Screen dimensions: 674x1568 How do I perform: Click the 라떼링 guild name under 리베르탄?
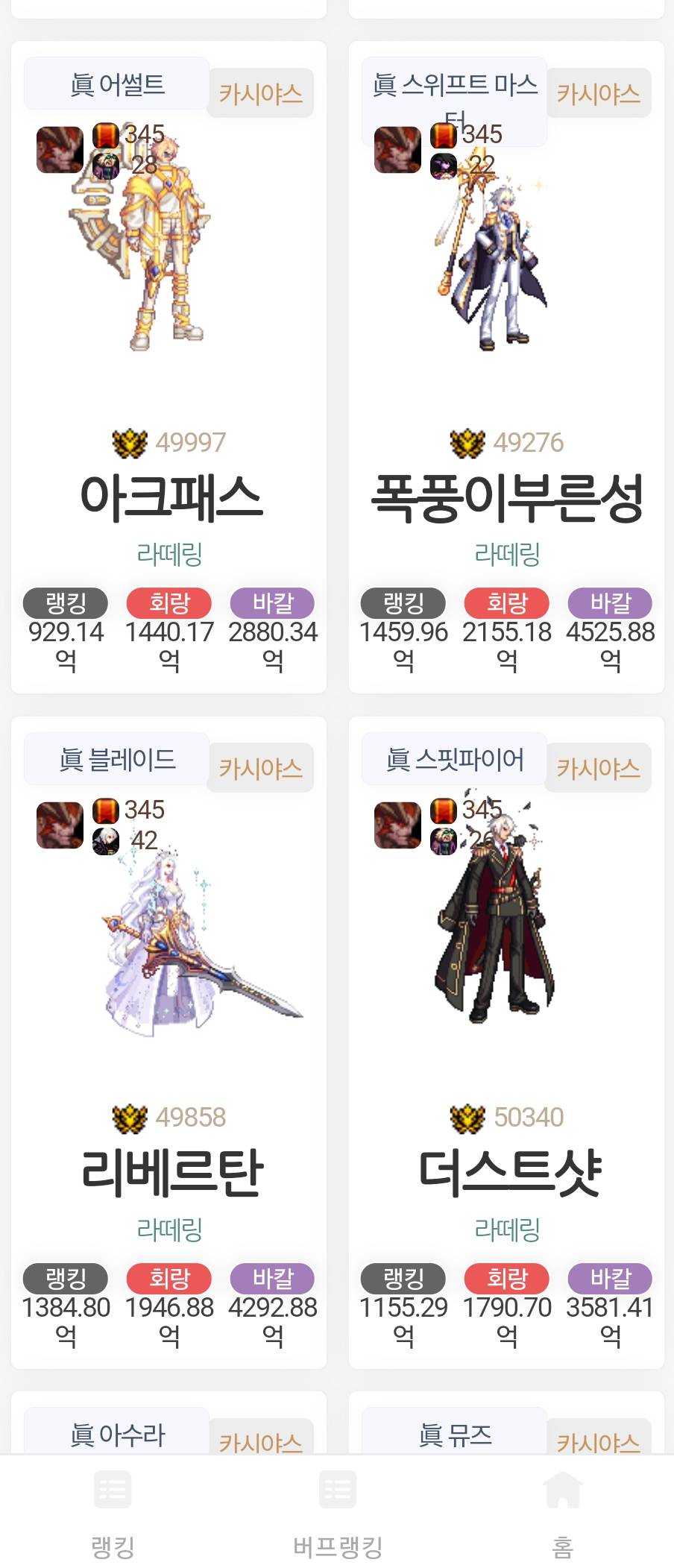169,1229
